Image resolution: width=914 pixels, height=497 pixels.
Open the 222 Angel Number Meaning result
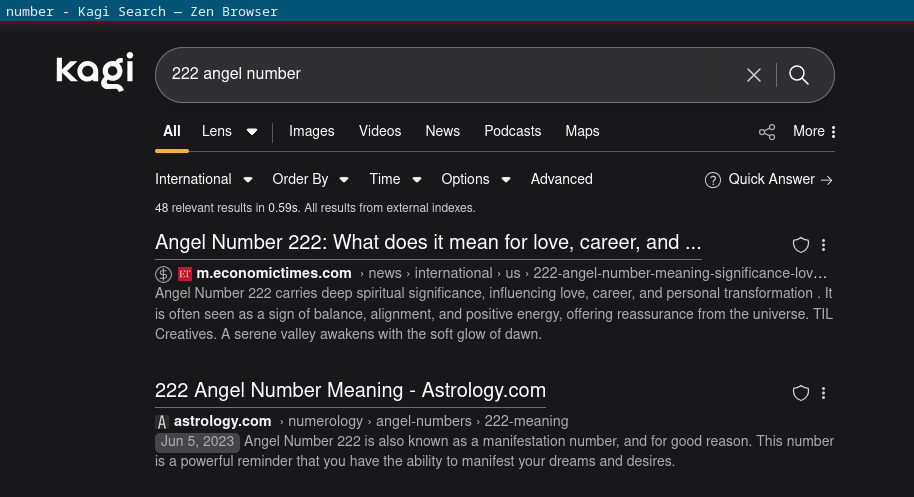(x=350, y=390)
